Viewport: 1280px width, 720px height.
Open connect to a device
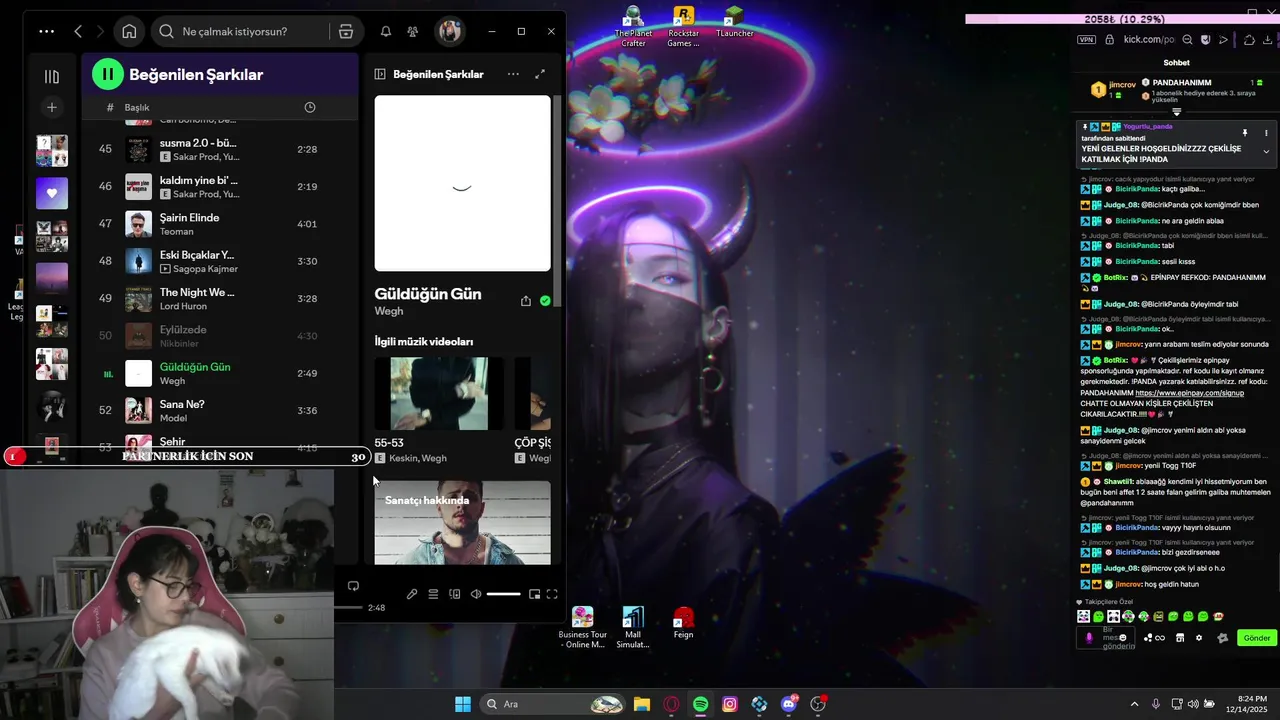tap(455, 594)
